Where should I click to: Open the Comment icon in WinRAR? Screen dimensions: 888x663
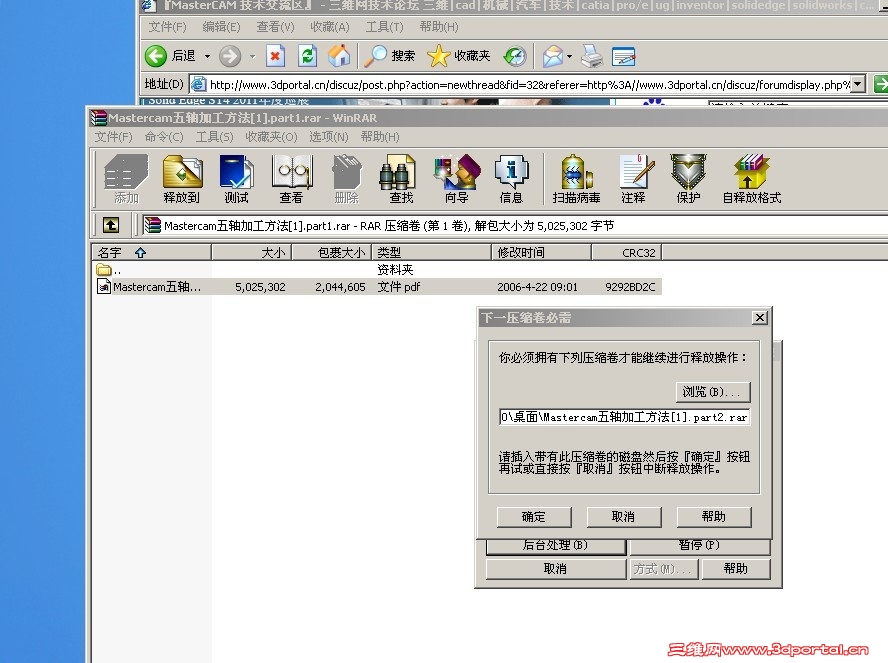point(633,179)
